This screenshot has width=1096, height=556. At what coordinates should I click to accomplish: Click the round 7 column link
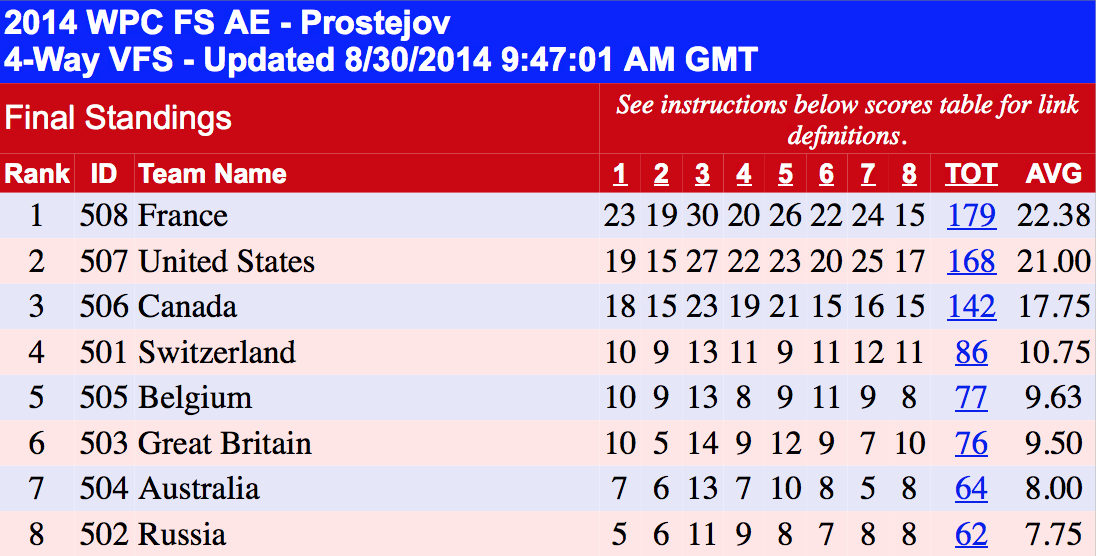point(867,174)
